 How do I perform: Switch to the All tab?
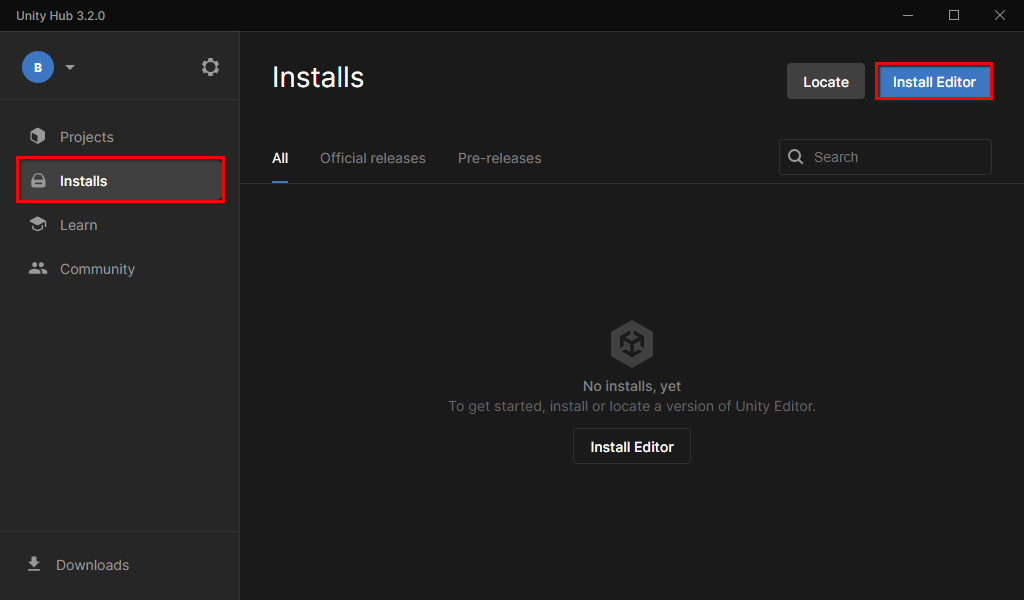click(280, 158)
